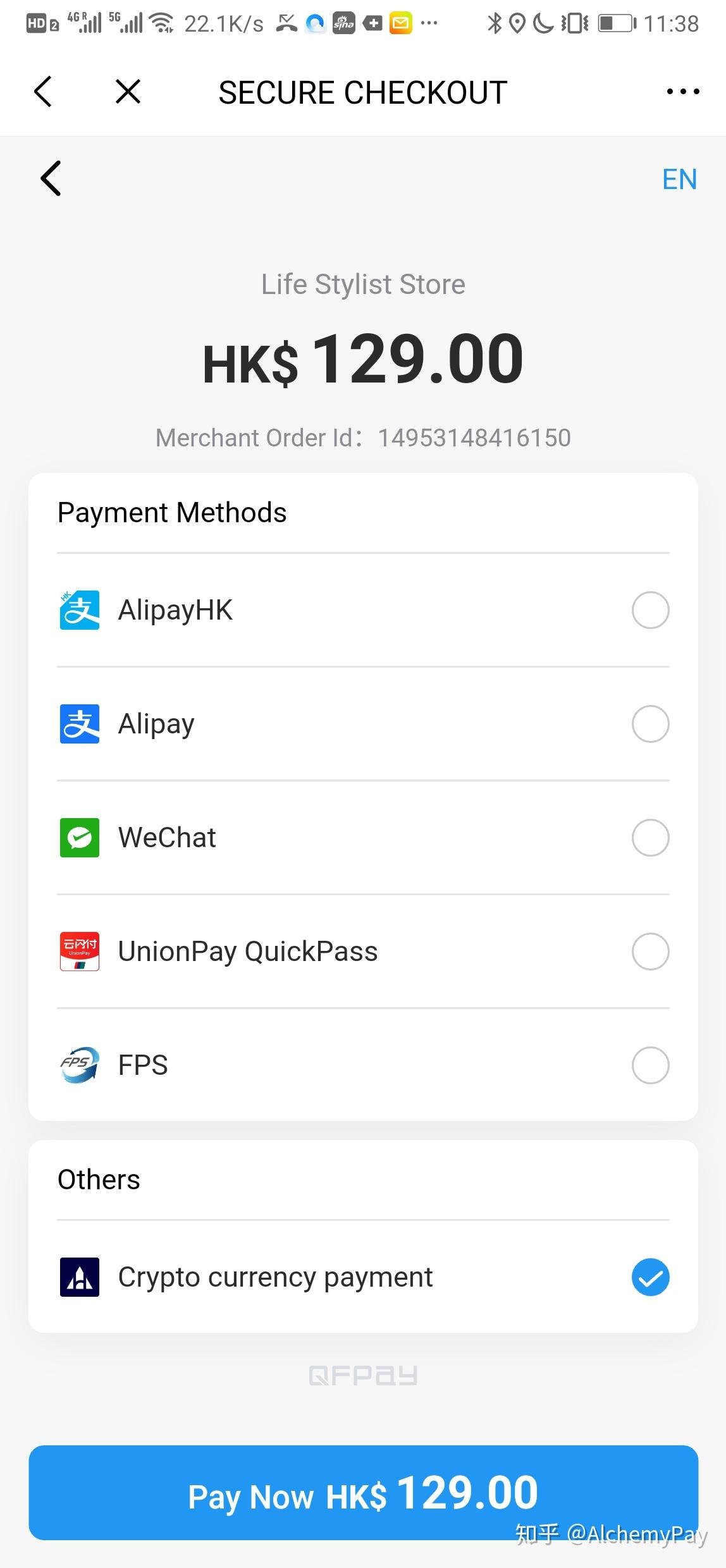The image size is (726, 1568).
Task: Click the back arrow above Life Stylist Store
Action: (x=51, y=179)
